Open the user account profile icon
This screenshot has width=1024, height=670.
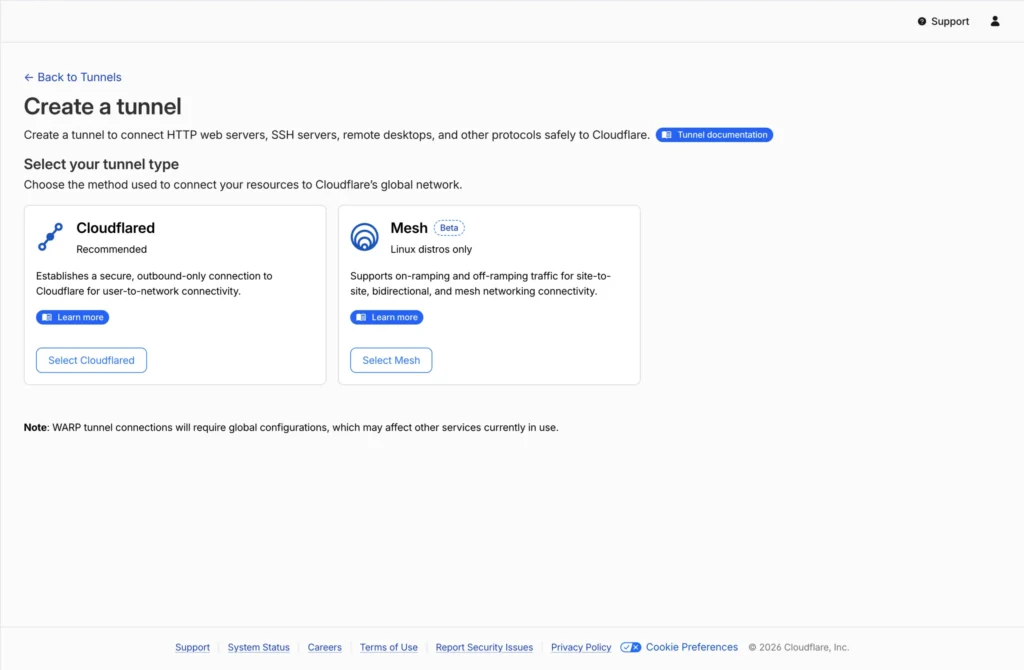coord(995,22)
